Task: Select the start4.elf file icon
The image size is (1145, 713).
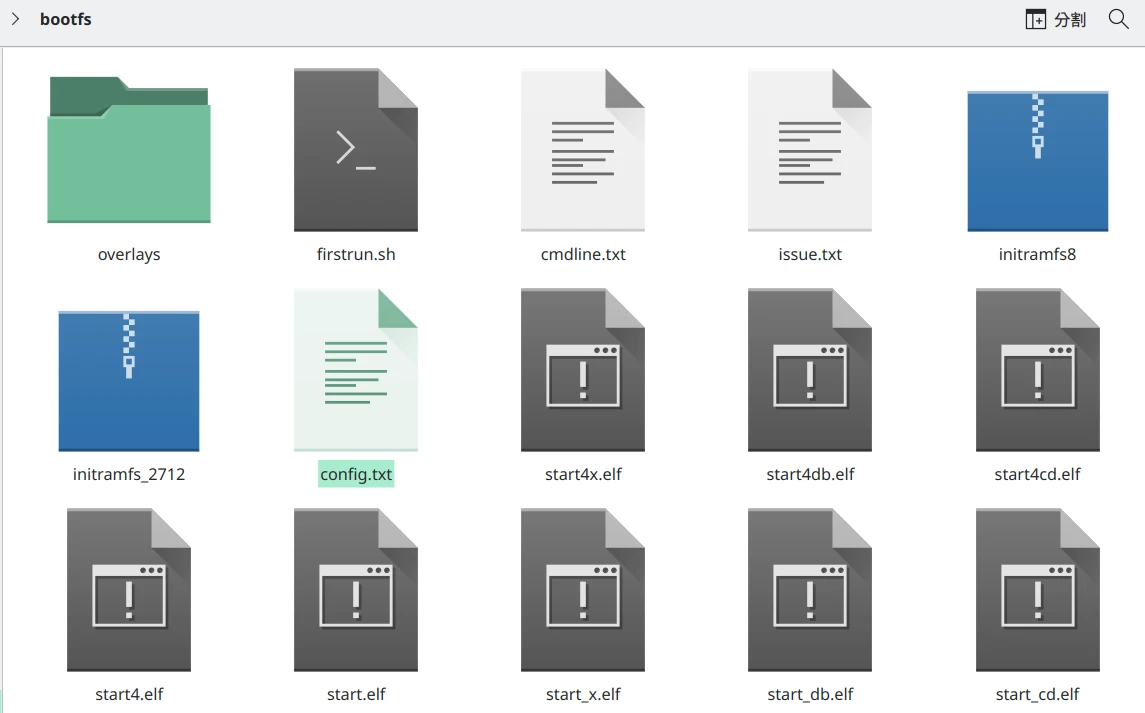Action: [129, 590]
